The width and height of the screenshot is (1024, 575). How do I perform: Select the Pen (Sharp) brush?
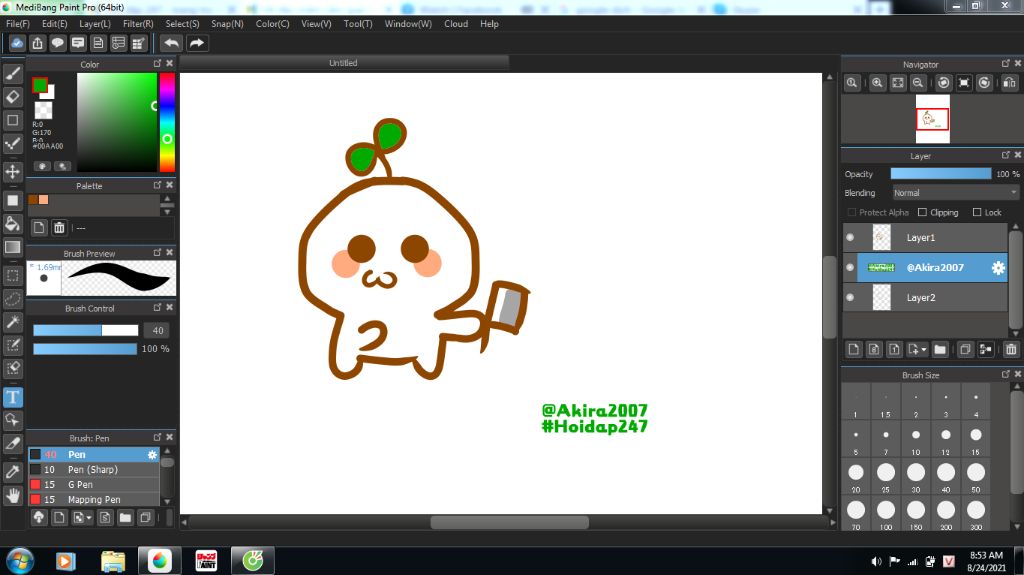click(x=93, y=469)
